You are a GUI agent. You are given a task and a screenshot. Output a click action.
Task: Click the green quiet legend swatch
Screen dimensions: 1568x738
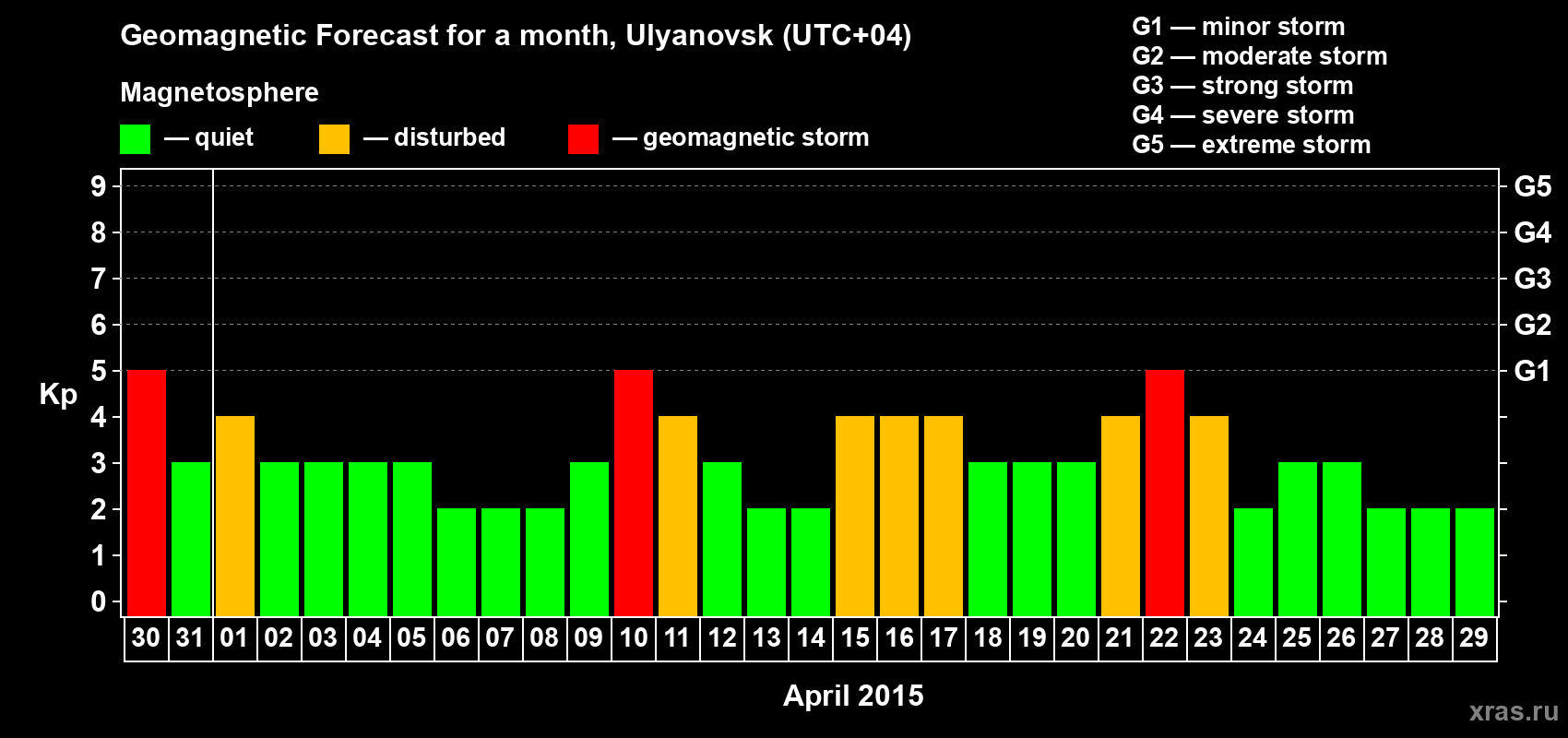coord(135,139)
